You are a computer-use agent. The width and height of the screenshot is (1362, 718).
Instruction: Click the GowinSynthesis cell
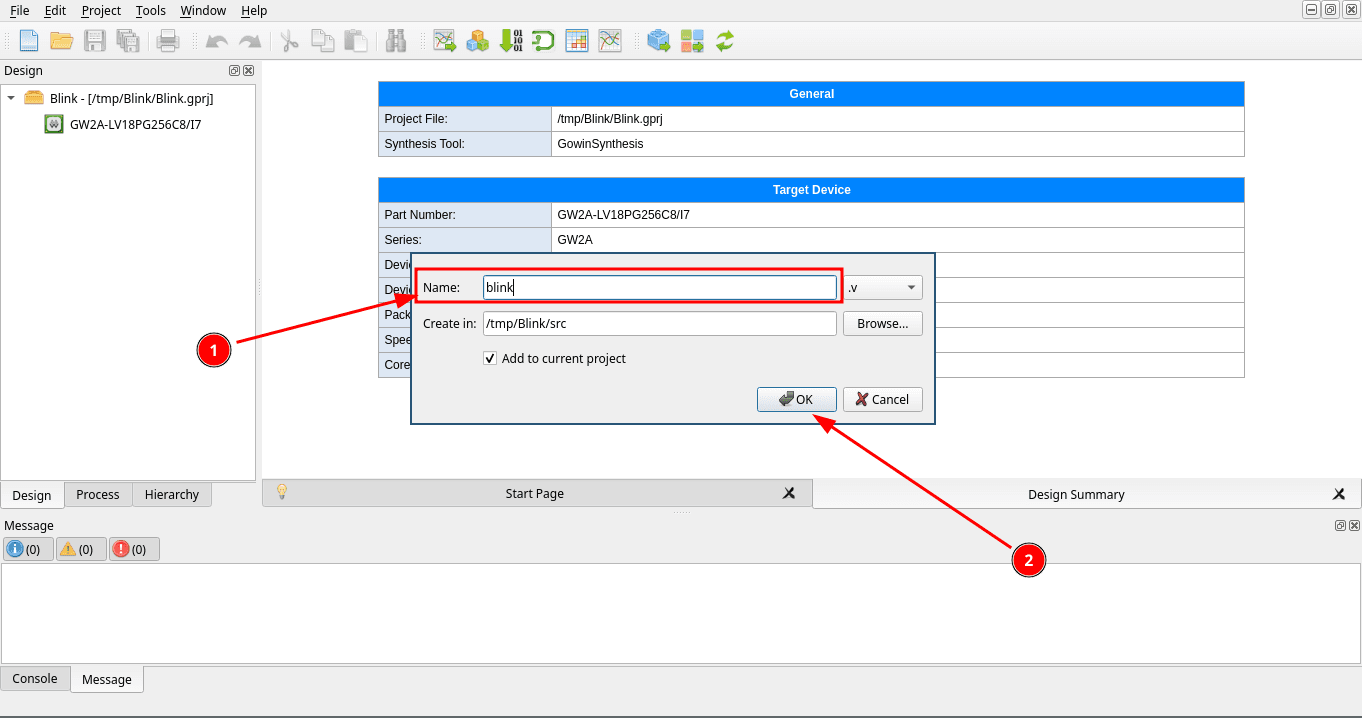pos(898,144)
